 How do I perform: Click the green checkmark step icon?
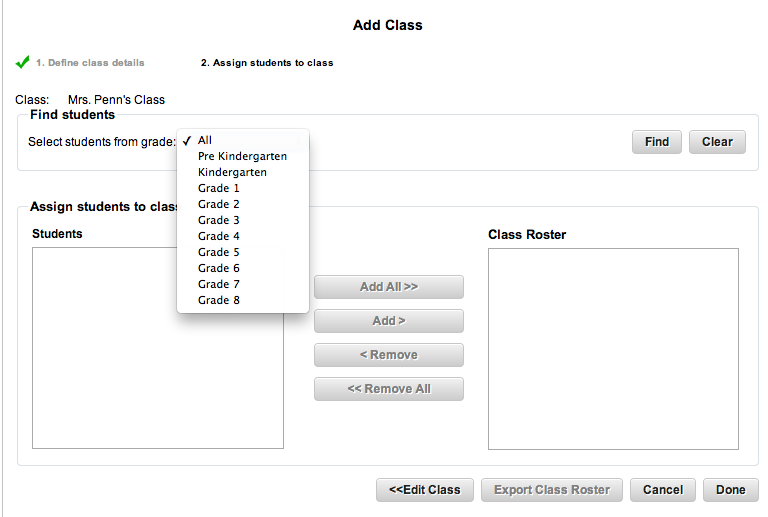[22, 62]
